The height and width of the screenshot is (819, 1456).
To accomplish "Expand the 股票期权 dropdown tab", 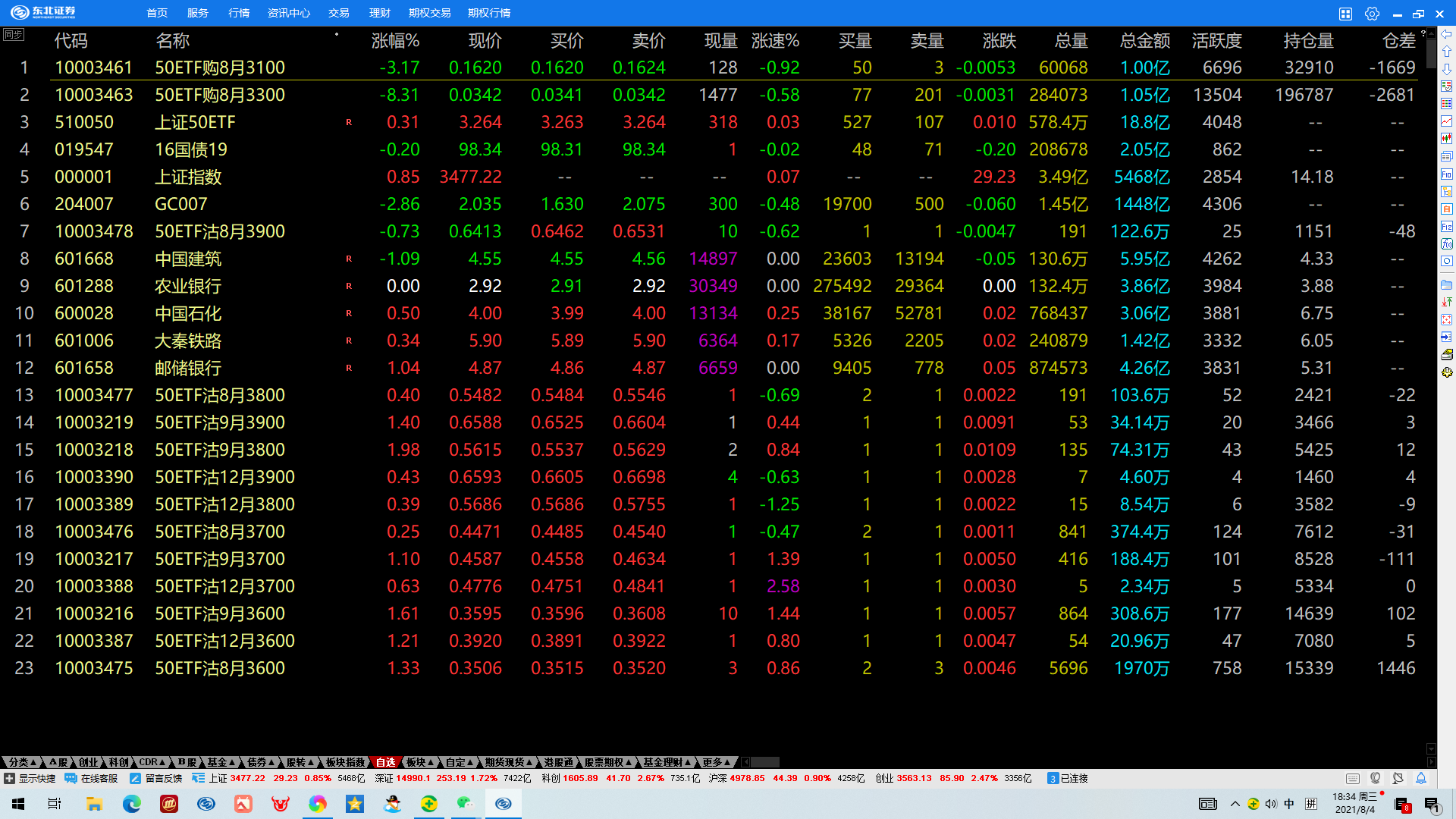I will tap(607, 762).
